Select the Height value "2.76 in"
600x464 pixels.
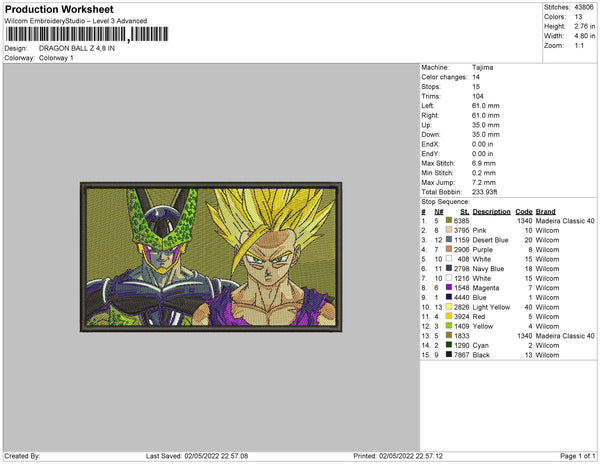coord(585,26)
